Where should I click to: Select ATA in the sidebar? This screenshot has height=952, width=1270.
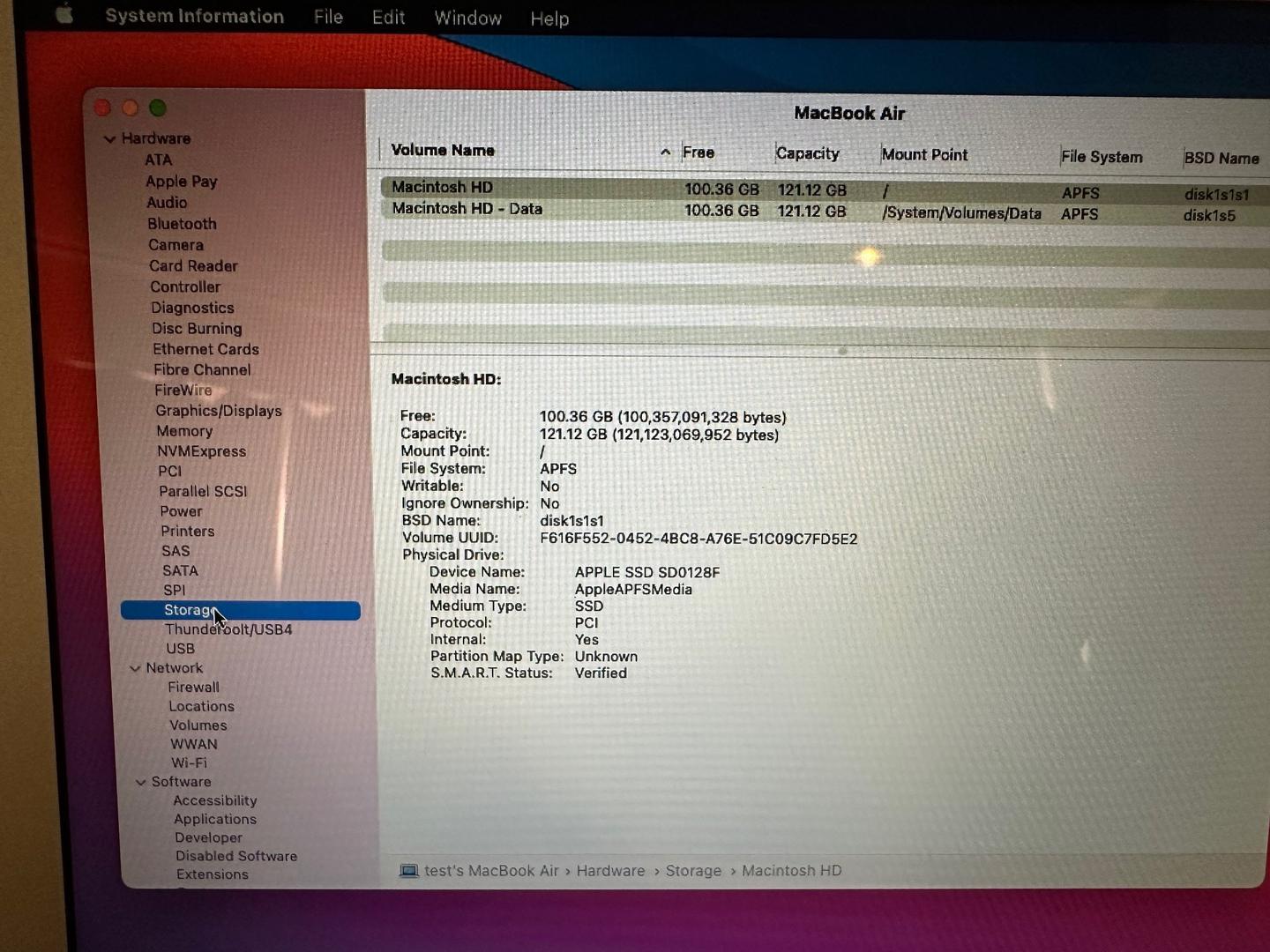click(159, 160)
